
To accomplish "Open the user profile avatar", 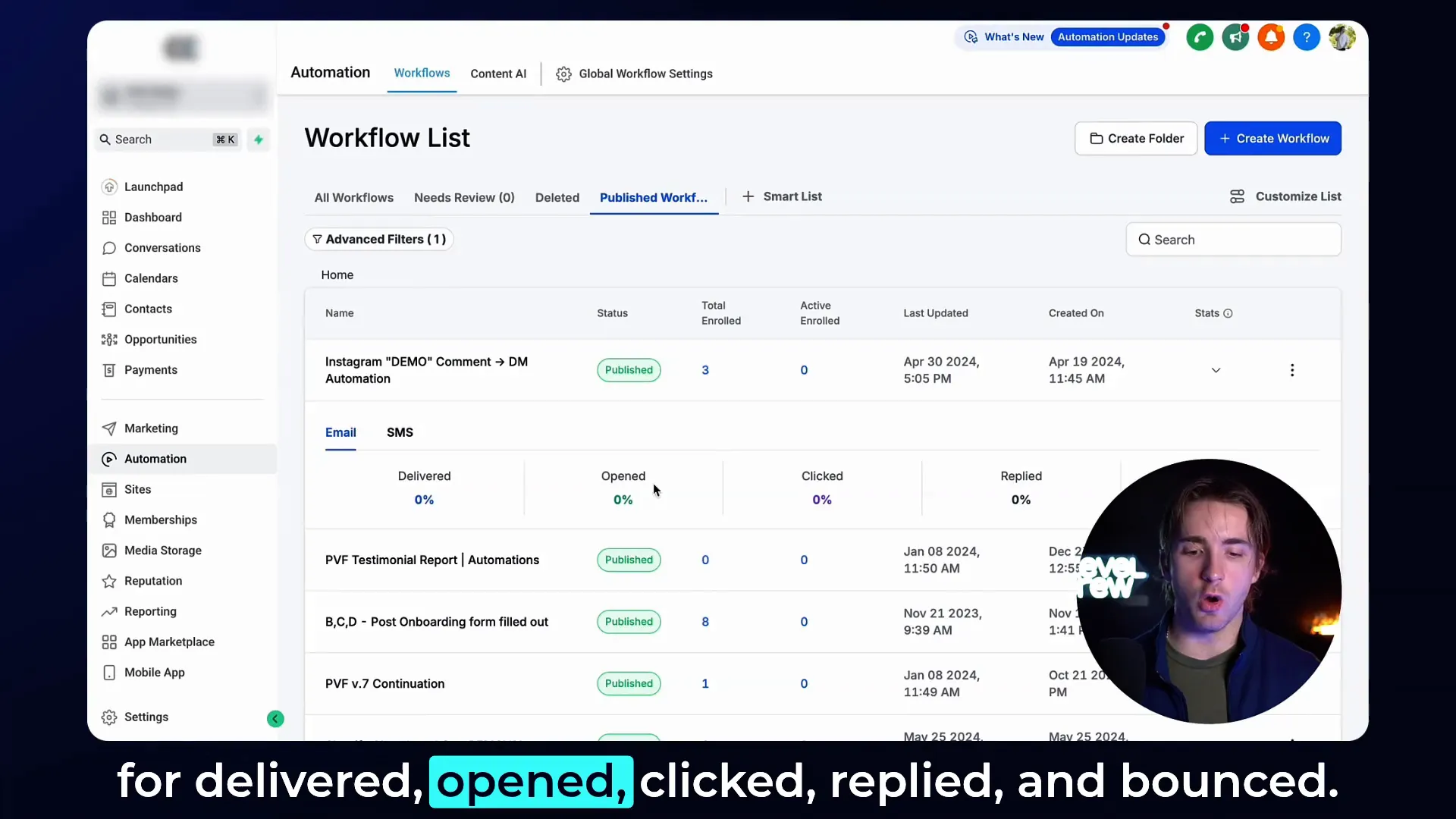I will click(x=1342, y=37).
